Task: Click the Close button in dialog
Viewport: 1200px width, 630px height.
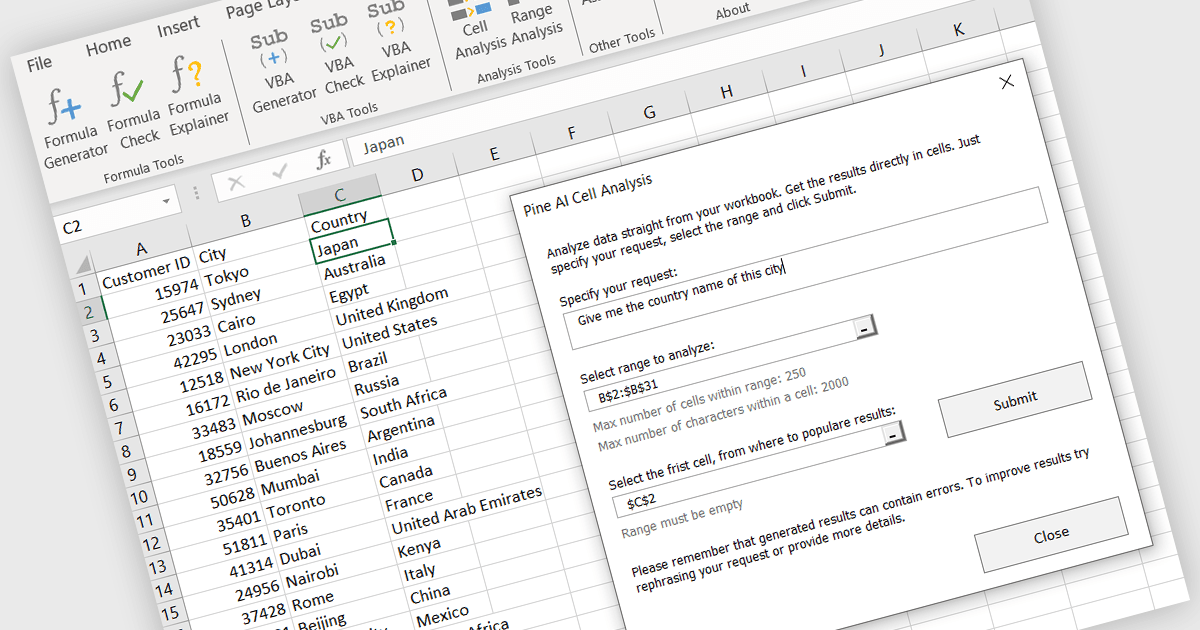Action: pyautogui.click(x=1051, y=535)
